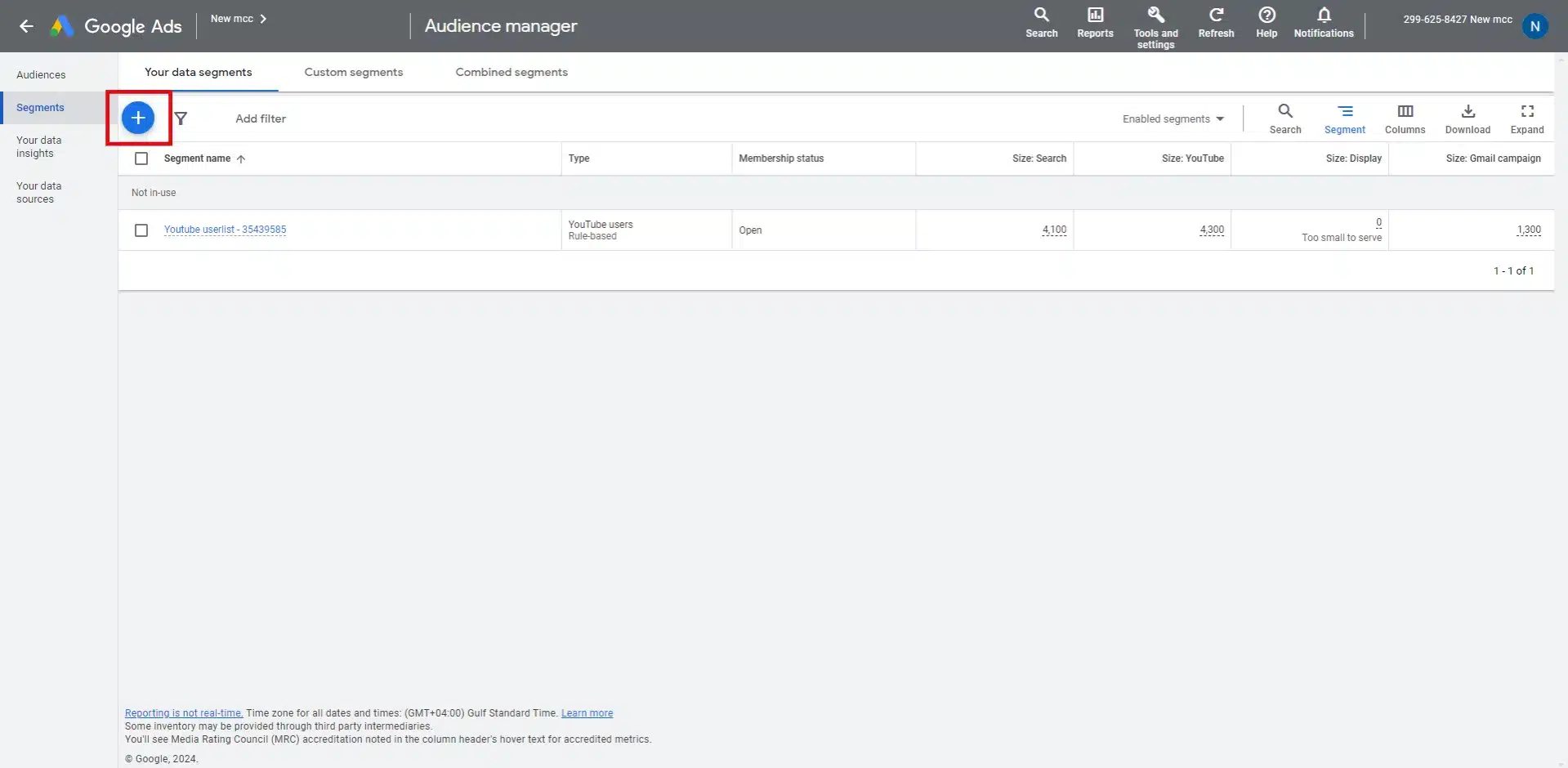Click Reporting is not real-time link
Viewport: 1568px width, 768px height.
tap(184, 713)
